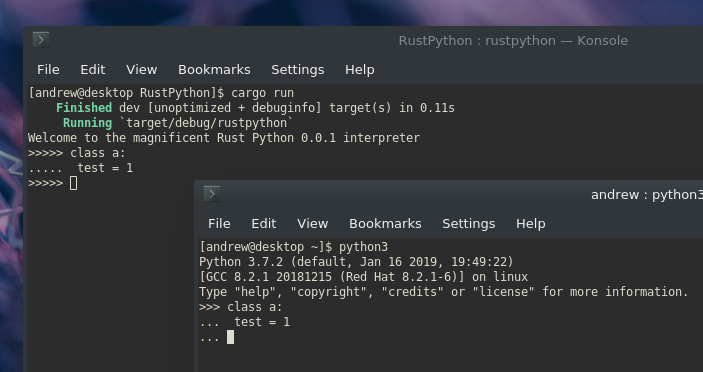
Task: Click the 'RustPython : rustpython — Konsole' title text
Action: click(x=513, y=41)
